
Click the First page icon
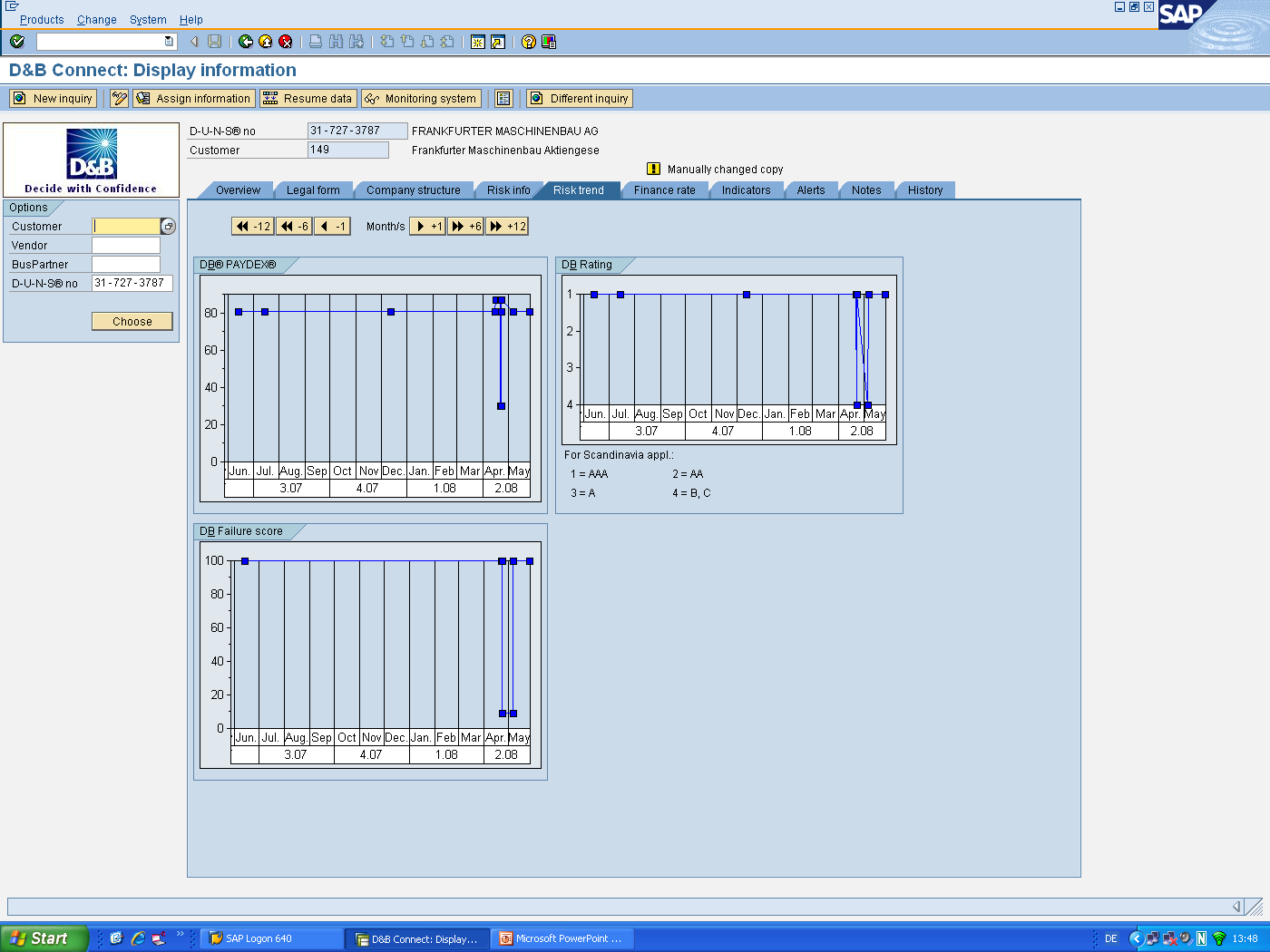387,42
